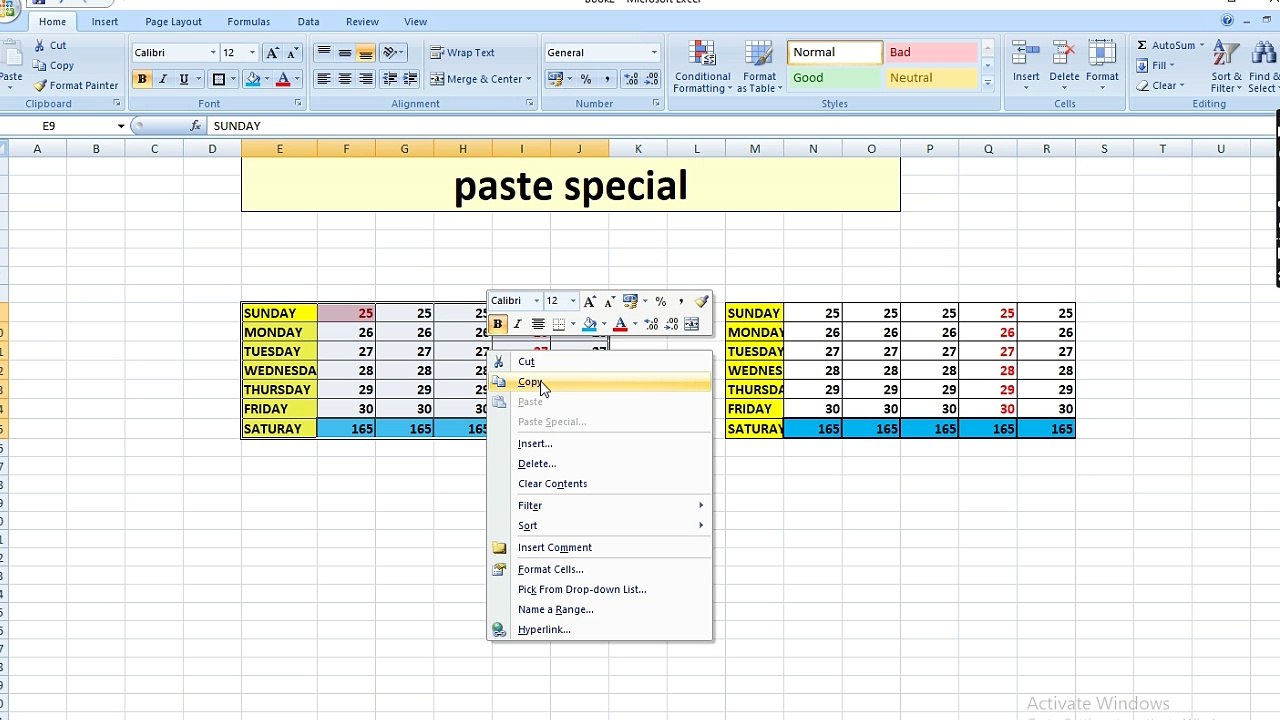
Task: Click the ribbon Fill Color paint bucket
Action: point(253,79)
